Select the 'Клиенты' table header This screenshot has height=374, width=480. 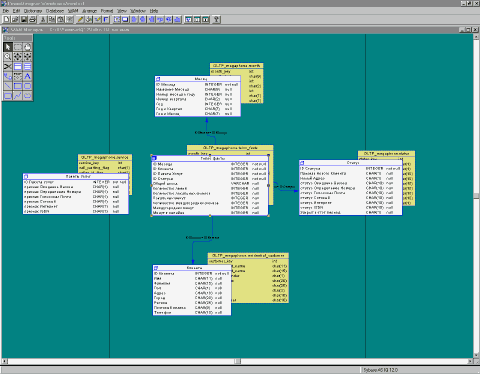pos(192,268)
